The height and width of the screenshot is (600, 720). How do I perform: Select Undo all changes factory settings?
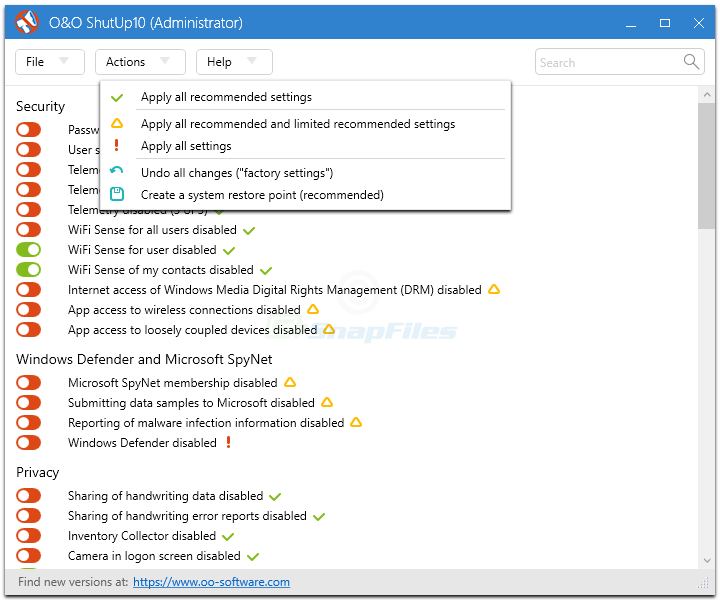(x=236, y=173)
